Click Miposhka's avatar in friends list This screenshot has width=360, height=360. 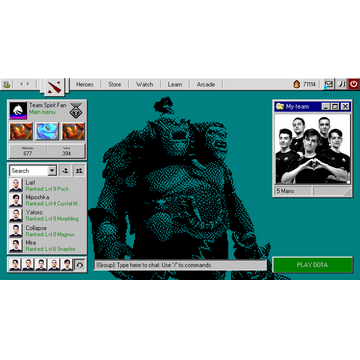pos(16,200)
